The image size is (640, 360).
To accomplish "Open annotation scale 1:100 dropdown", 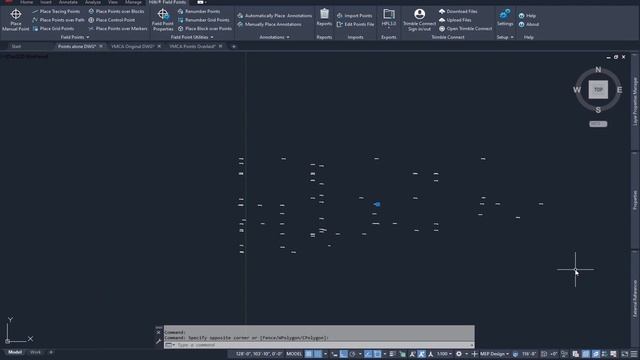I will (x=444, y=354).
